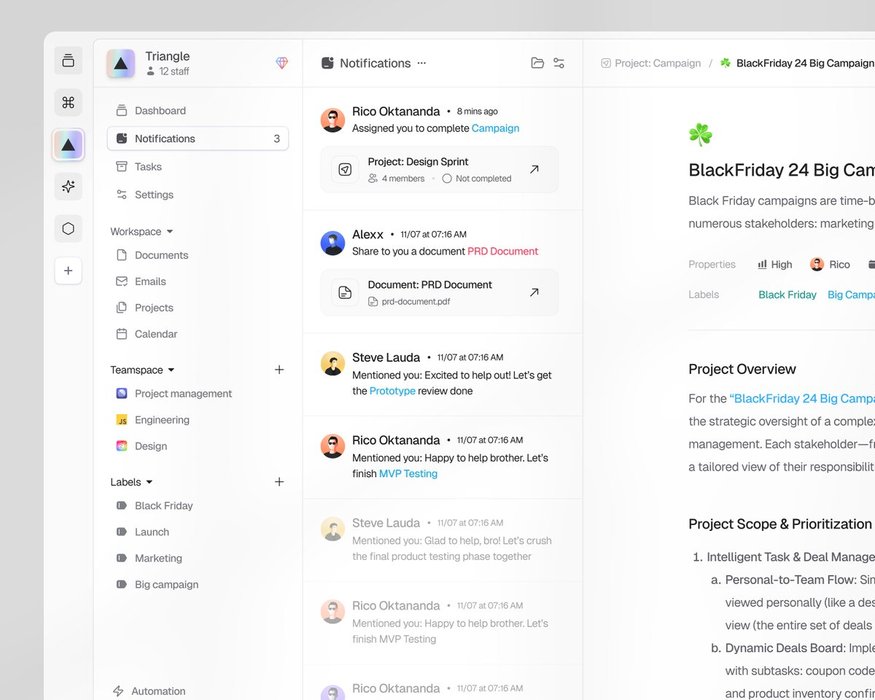Click Rico Oktananda's avatar on 8 mins ago notification
This screenshot has height=700, width=875.
(x=333, y=120)
